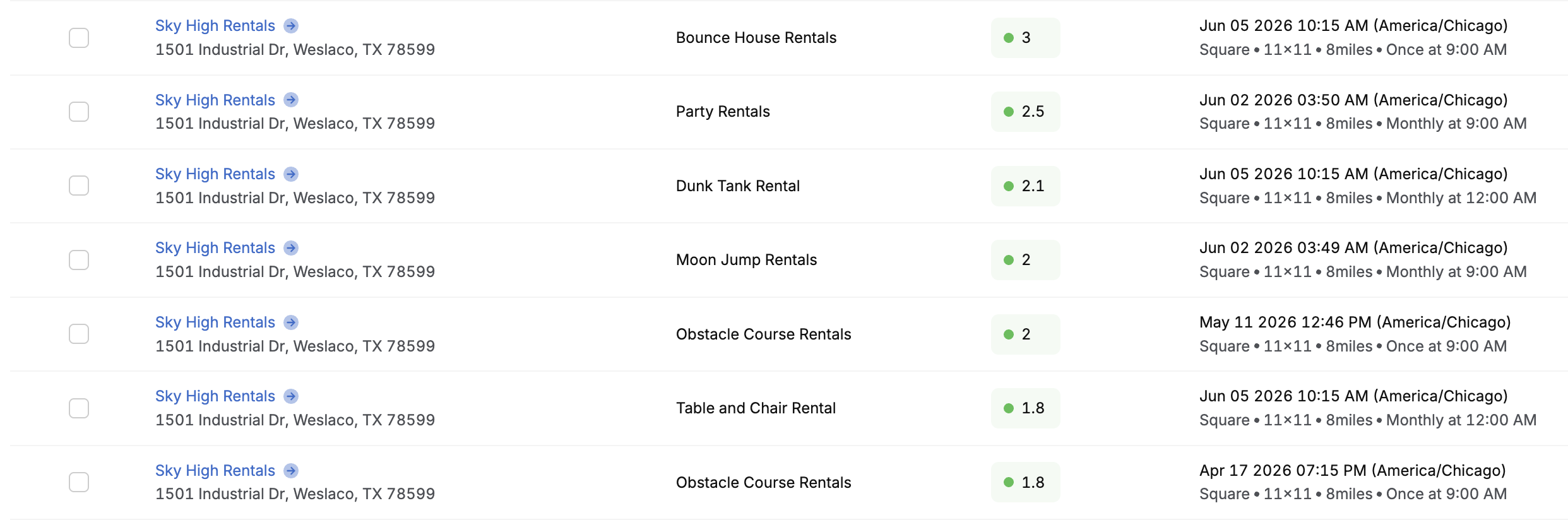Click the green rank badge showing 3
Image resolution: width=1568 pixels, height=520 pixels.
[x=1025, y=38]
